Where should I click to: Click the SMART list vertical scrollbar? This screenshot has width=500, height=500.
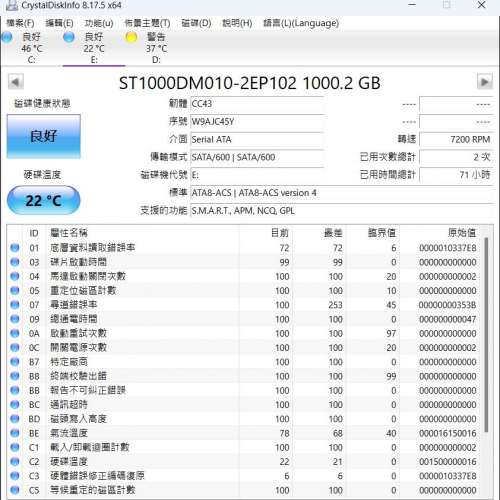click(x=486, y=335)
